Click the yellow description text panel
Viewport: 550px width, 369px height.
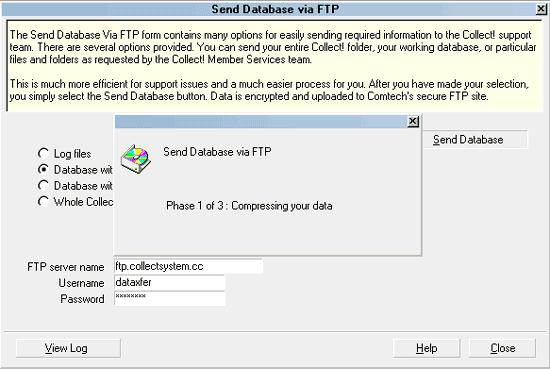click(275, 66)
